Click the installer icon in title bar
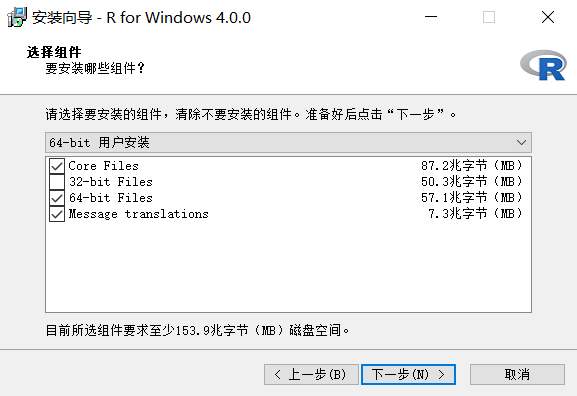577x396 pixels. [x=17, y=17]
